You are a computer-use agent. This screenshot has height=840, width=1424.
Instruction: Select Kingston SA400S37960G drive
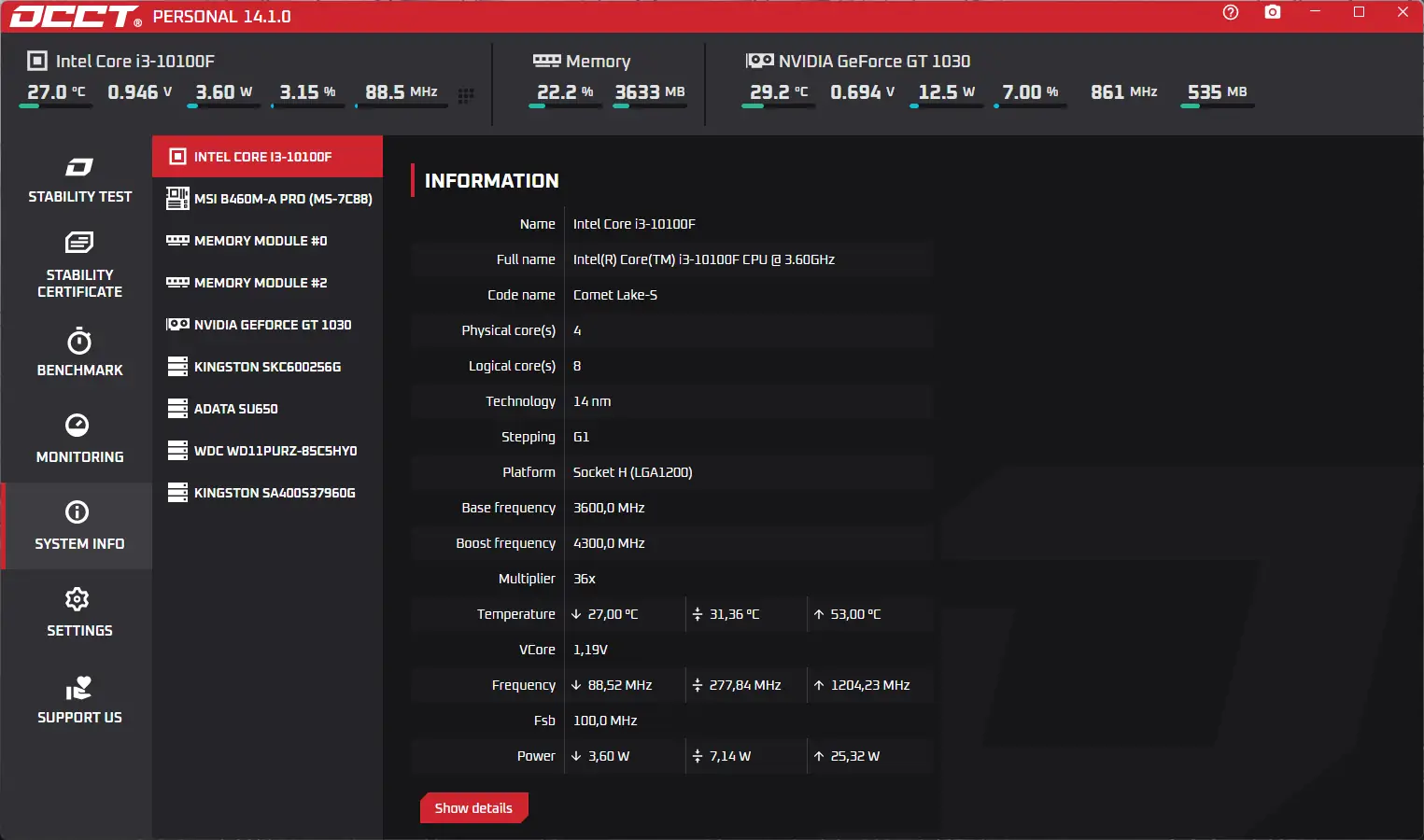(x=268, y=493)
